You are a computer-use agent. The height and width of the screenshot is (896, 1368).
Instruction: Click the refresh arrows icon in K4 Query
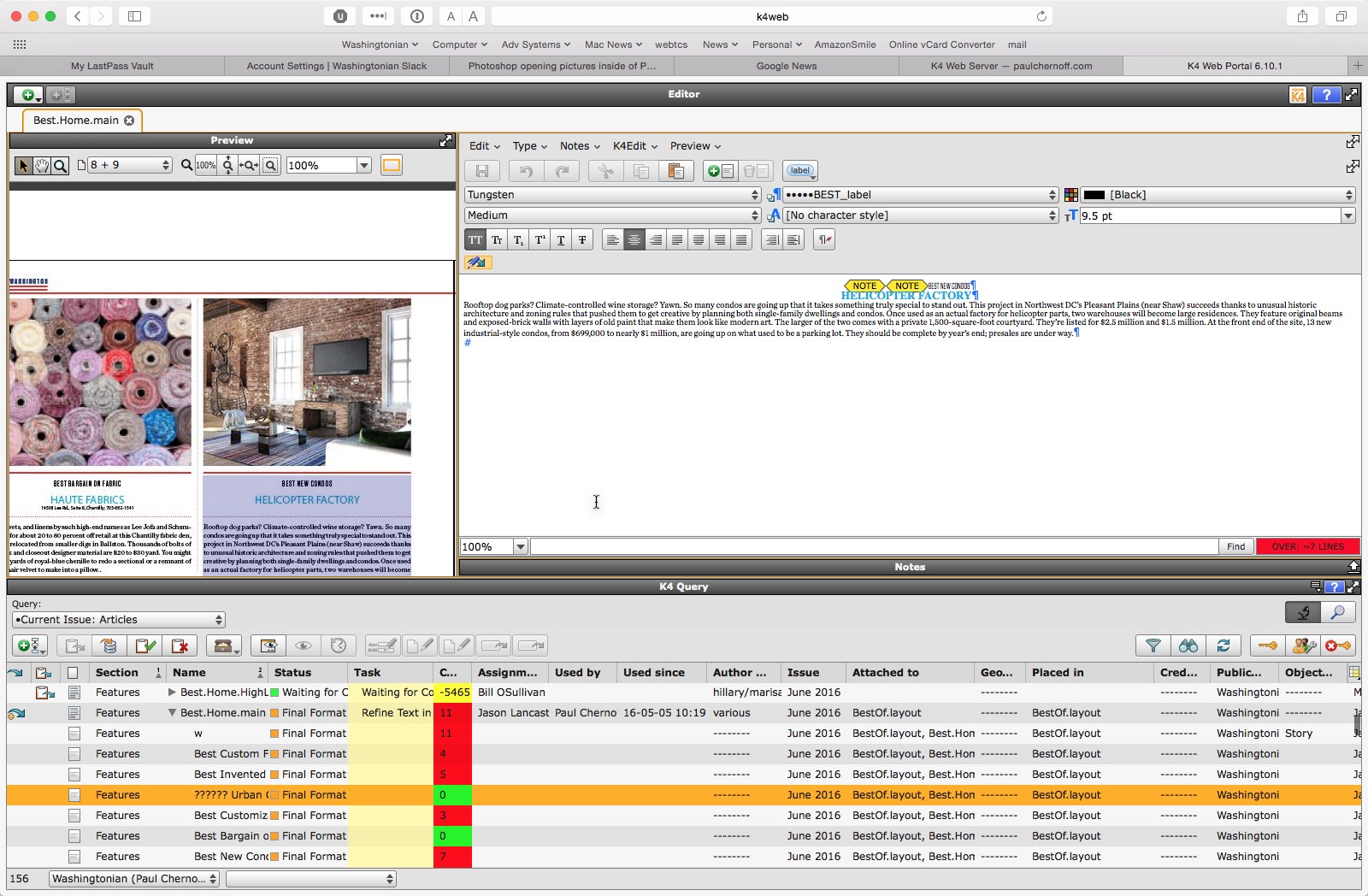point(1224,645)
